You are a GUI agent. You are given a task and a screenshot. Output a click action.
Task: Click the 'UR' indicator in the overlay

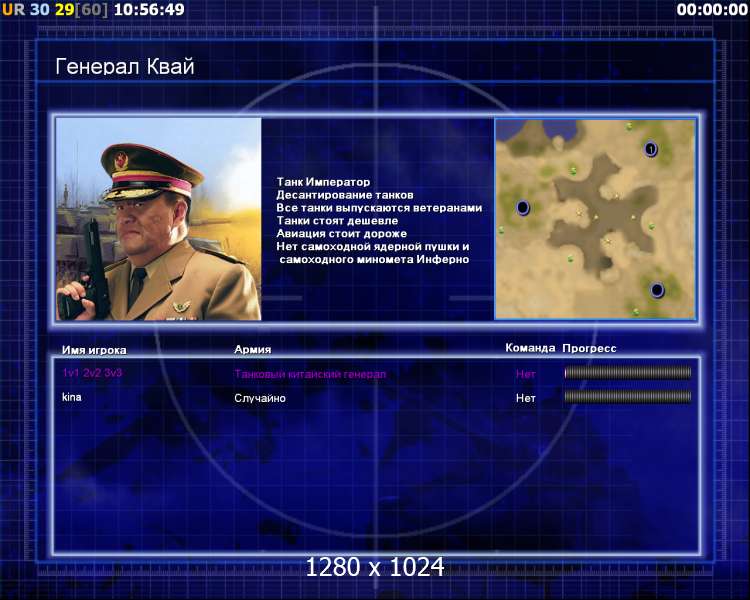point(13,9)
